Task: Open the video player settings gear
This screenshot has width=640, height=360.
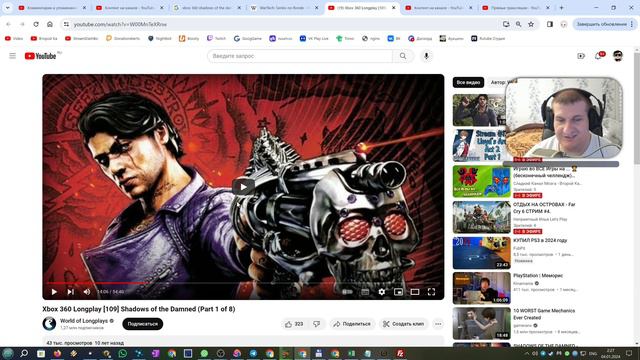Action: pos(382,292)
